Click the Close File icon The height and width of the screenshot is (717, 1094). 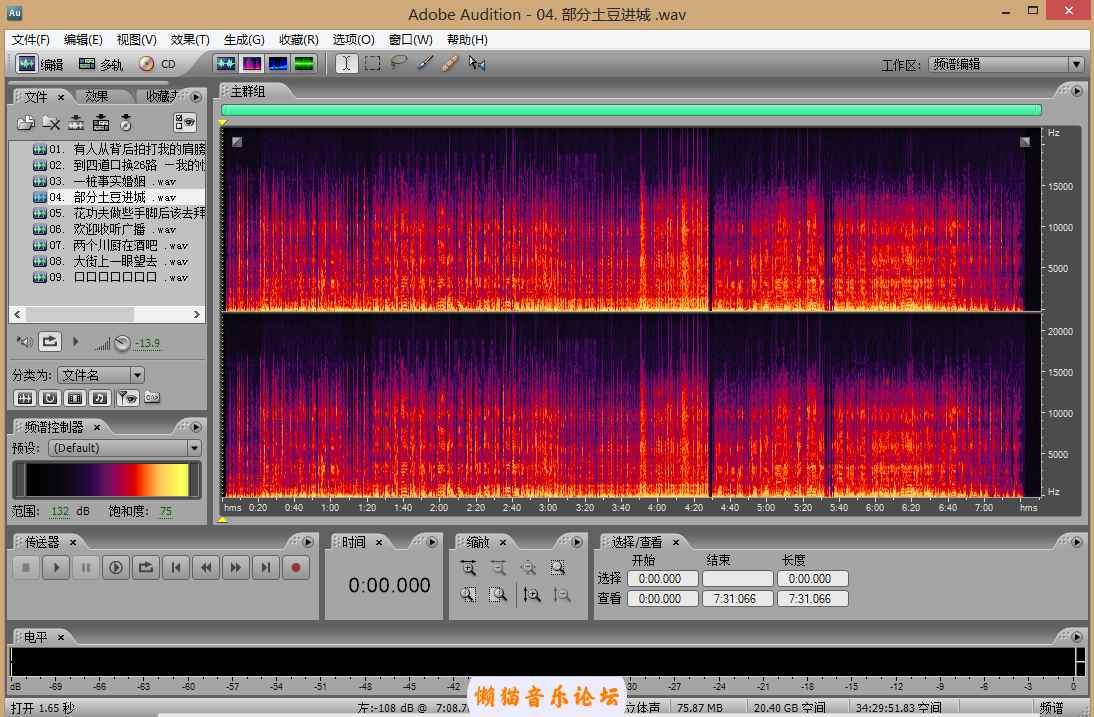51,123
